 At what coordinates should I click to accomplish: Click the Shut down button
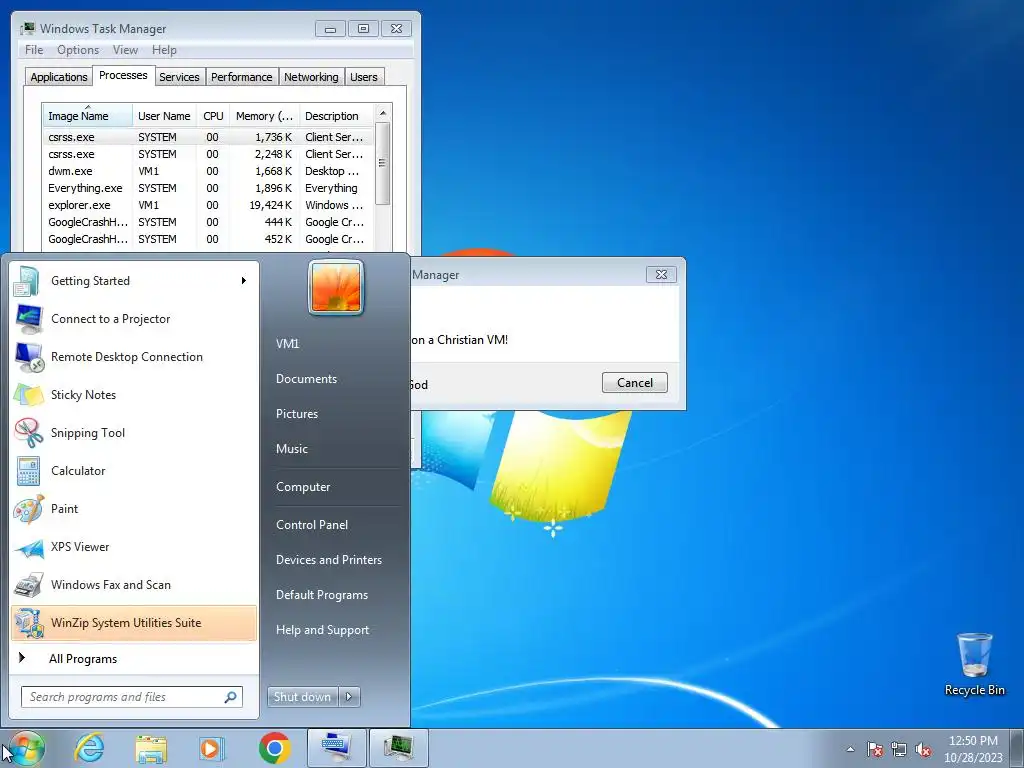pos(302,697)
